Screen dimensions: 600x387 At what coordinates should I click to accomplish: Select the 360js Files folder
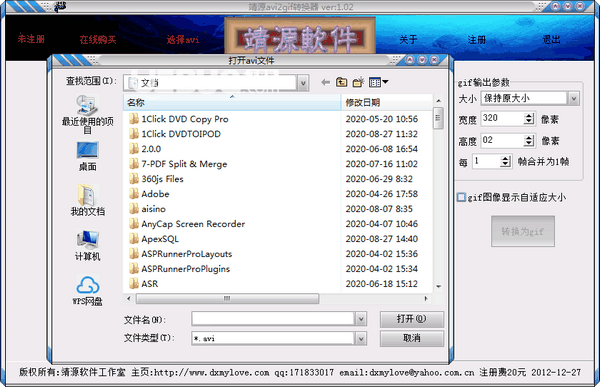(x=156, y=179)
